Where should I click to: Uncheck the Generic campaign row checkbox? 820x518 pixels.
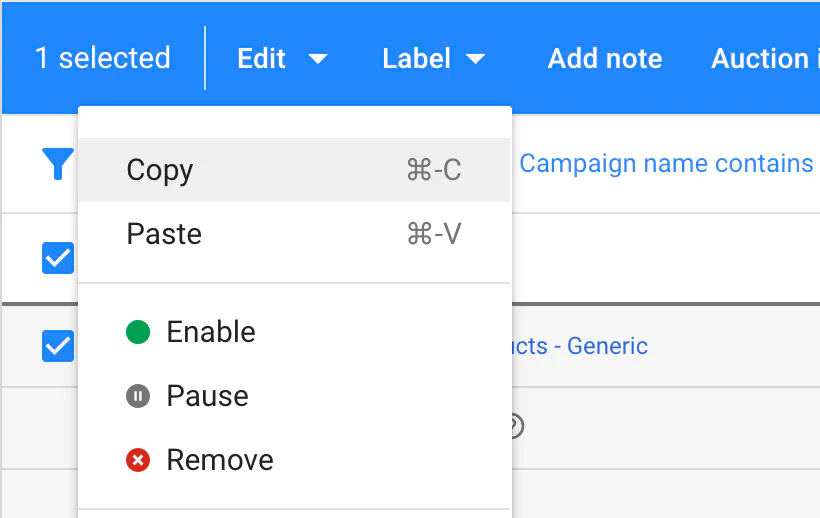57,346
